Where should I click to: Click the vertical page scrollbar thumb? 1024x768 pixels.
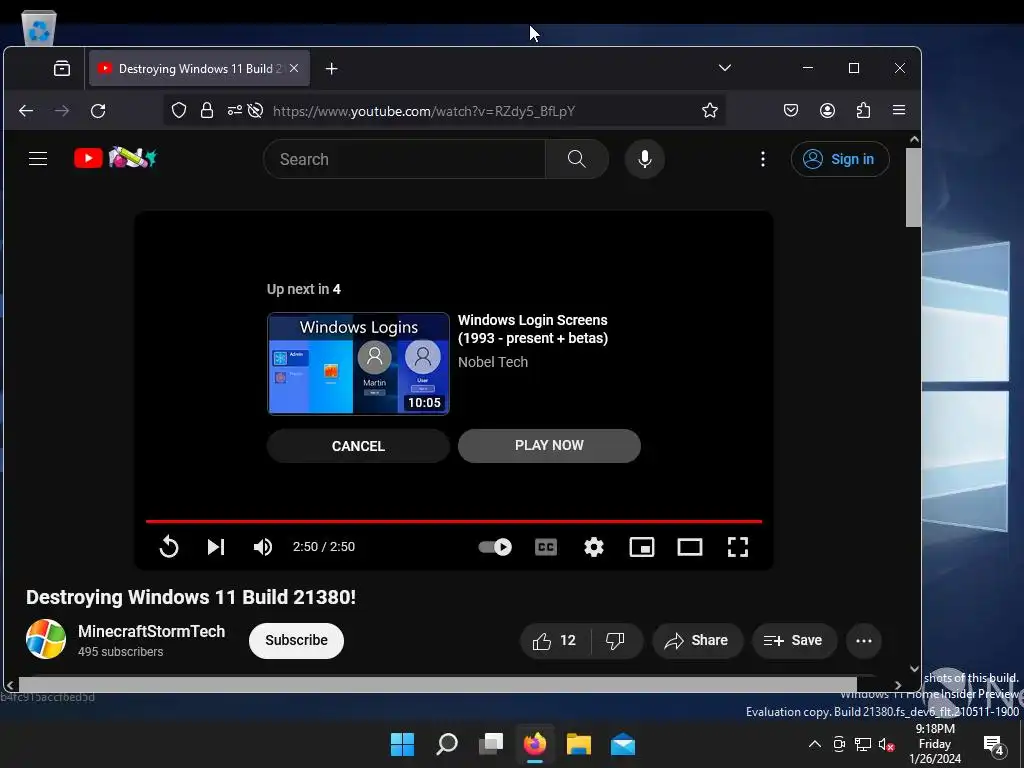click(914, 187)
